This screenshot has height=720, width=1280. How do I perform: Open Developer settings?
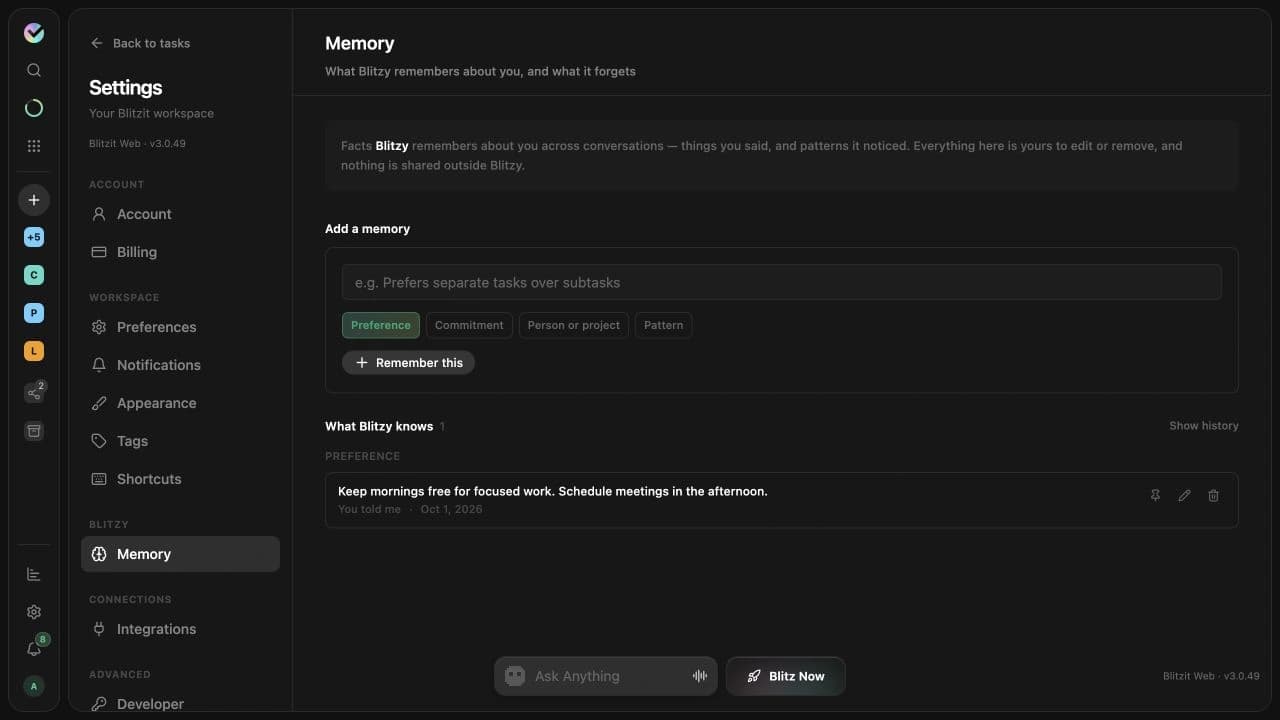tap(180, 704)
